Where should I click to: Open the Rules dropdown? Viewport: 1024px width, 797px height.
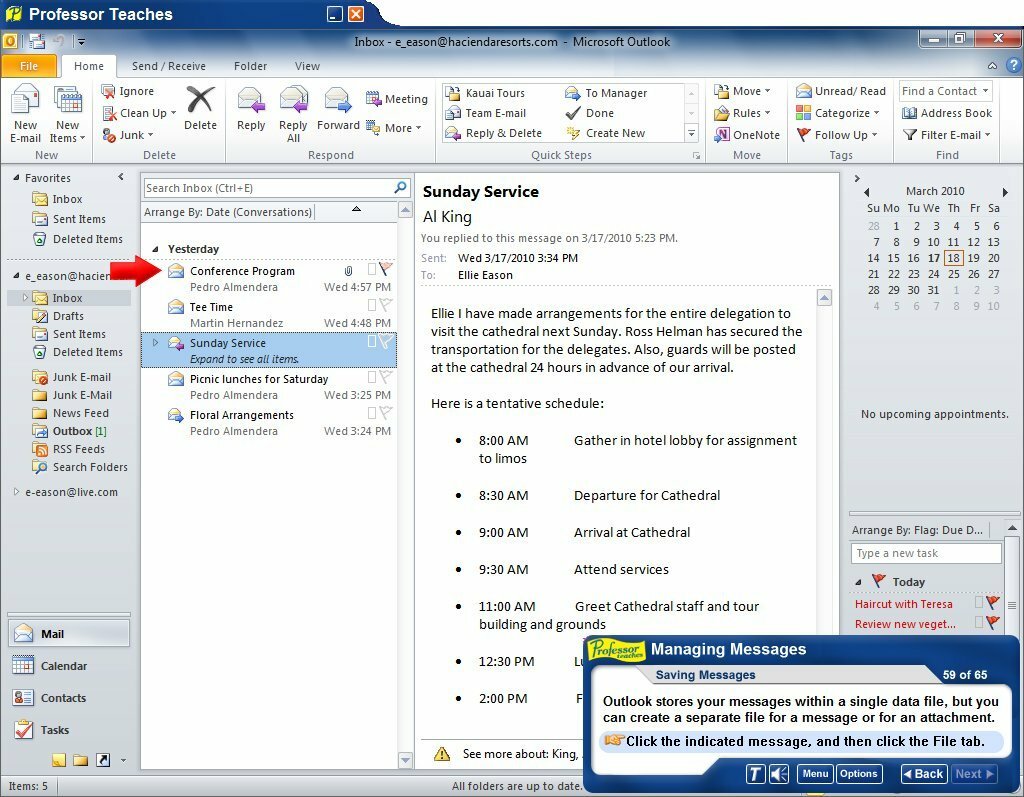click(x=743, y=113)
